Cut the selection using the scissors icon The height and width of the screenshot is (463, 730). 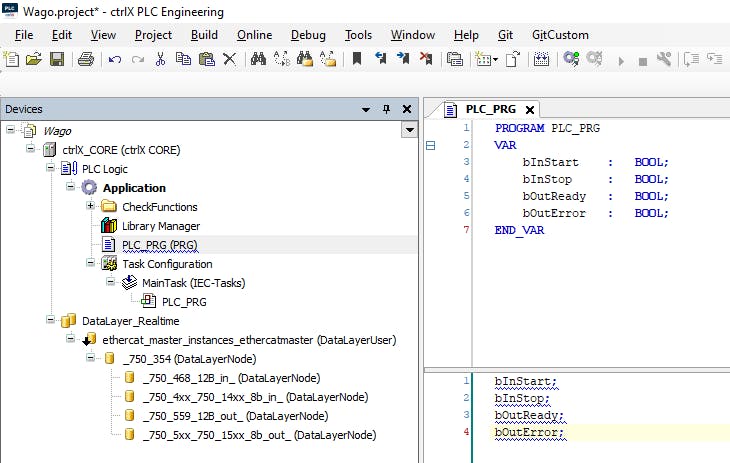pos(161,59)
